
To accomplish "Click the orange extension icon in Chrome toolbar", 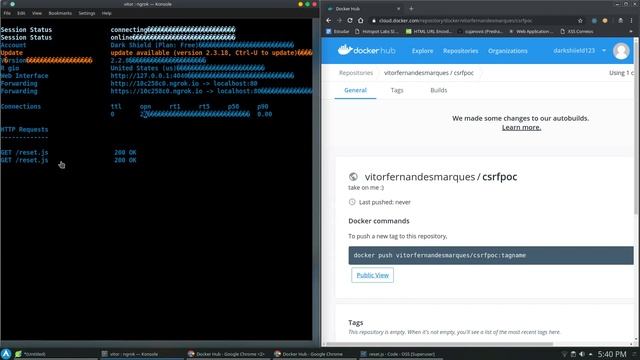I will (x=605, y=20).
